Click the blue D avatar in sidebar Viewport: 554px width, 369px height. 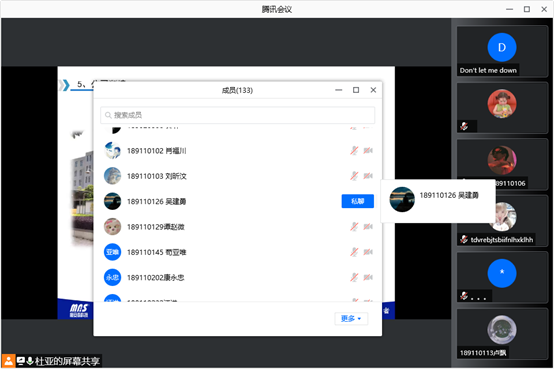502,47
